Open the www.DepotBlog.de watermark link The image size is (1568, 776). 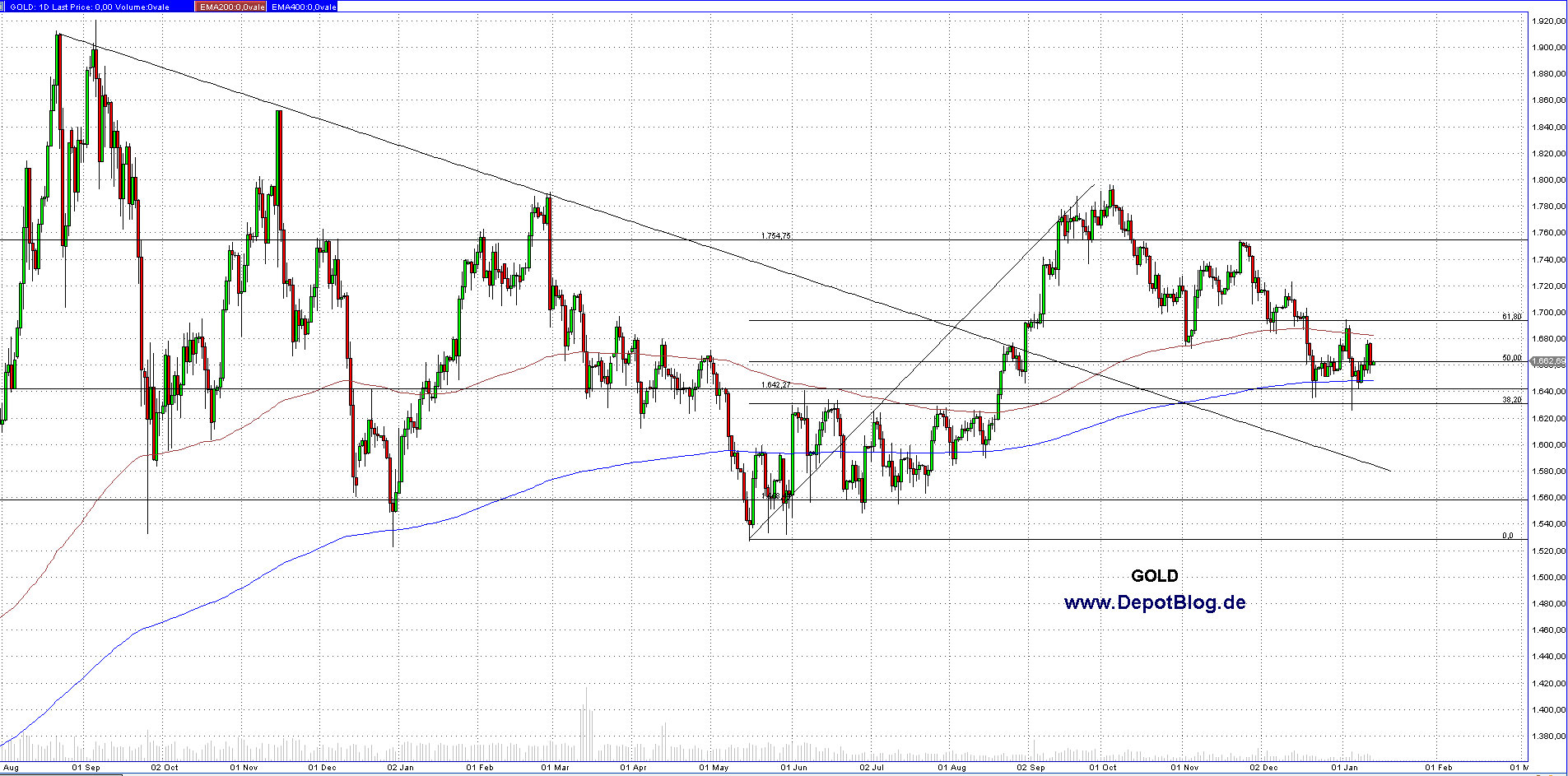(x=1154, y=603)
